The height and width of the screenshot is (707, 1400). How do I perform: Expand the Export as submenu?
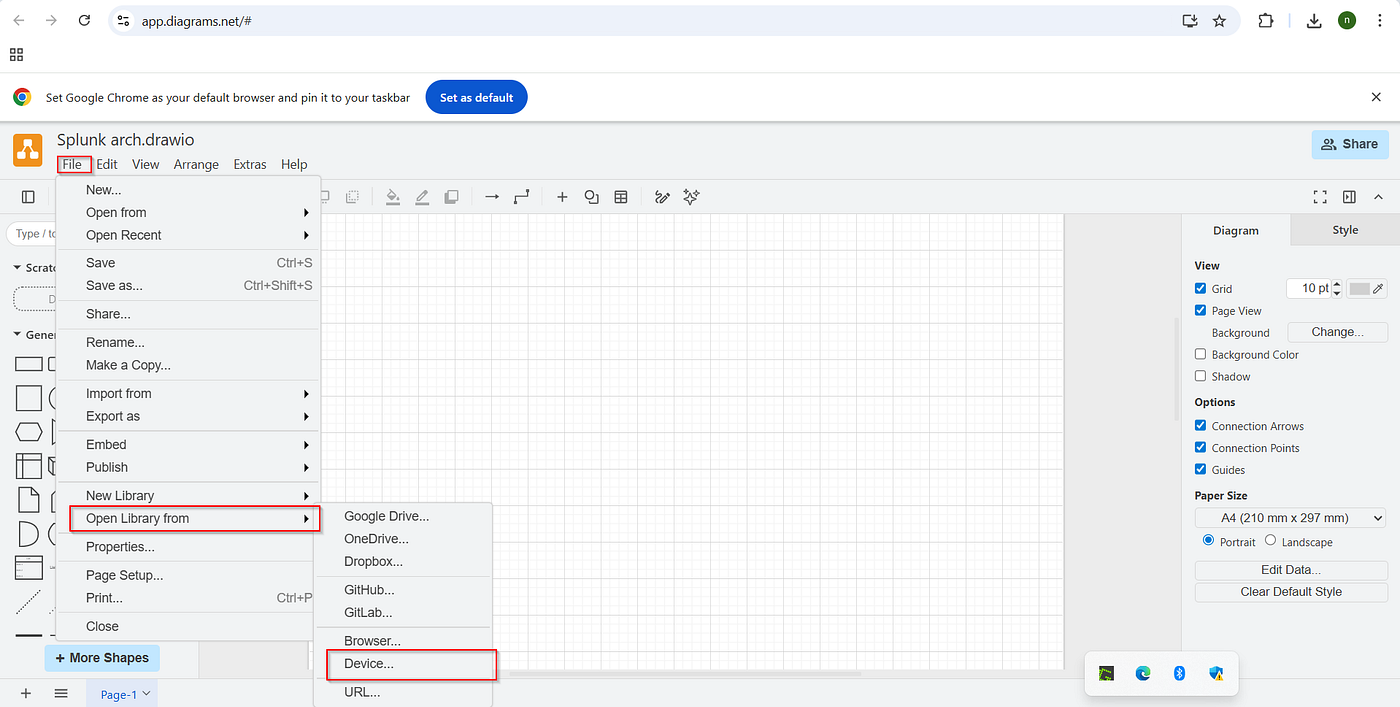click(x=188, y=416)
